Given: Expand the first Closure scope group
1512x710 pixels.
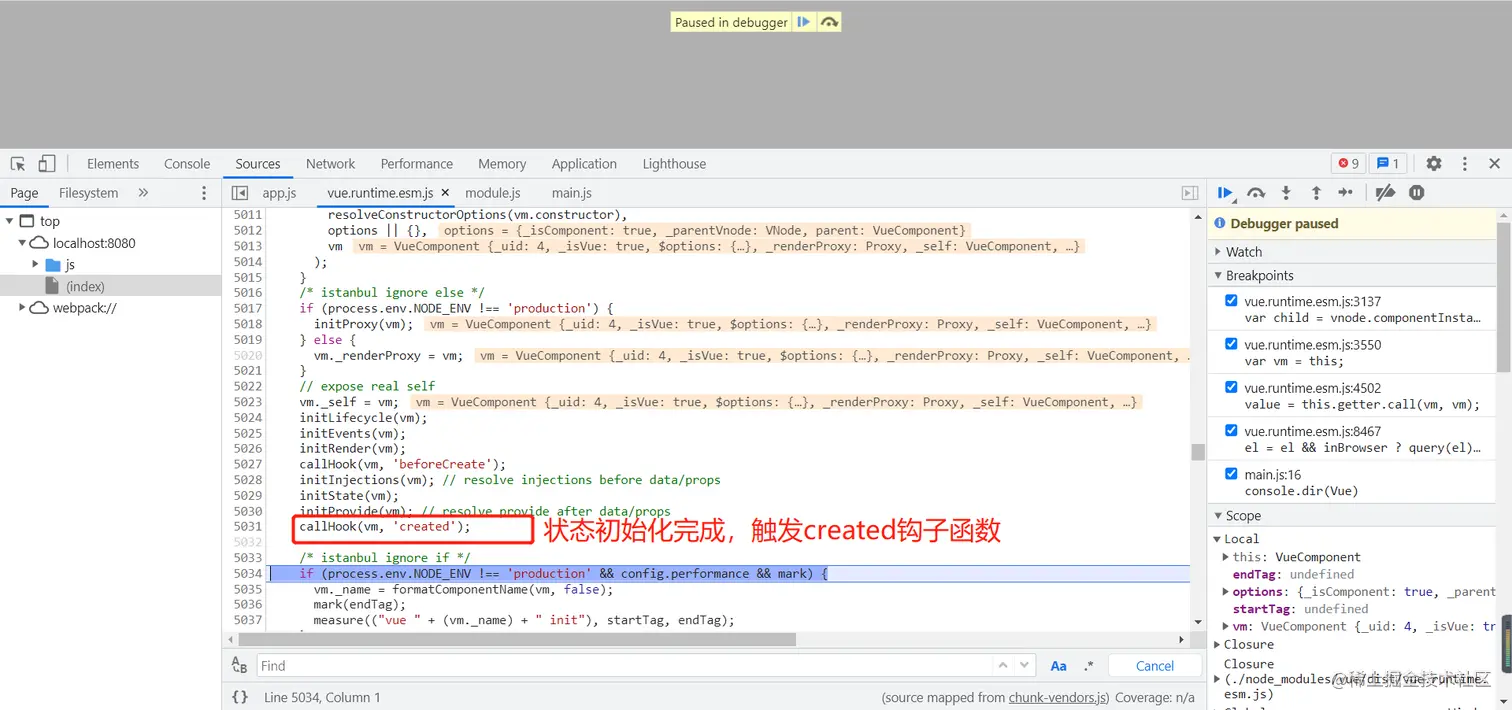Looking at the screenshot, I should click(1217, 645).
